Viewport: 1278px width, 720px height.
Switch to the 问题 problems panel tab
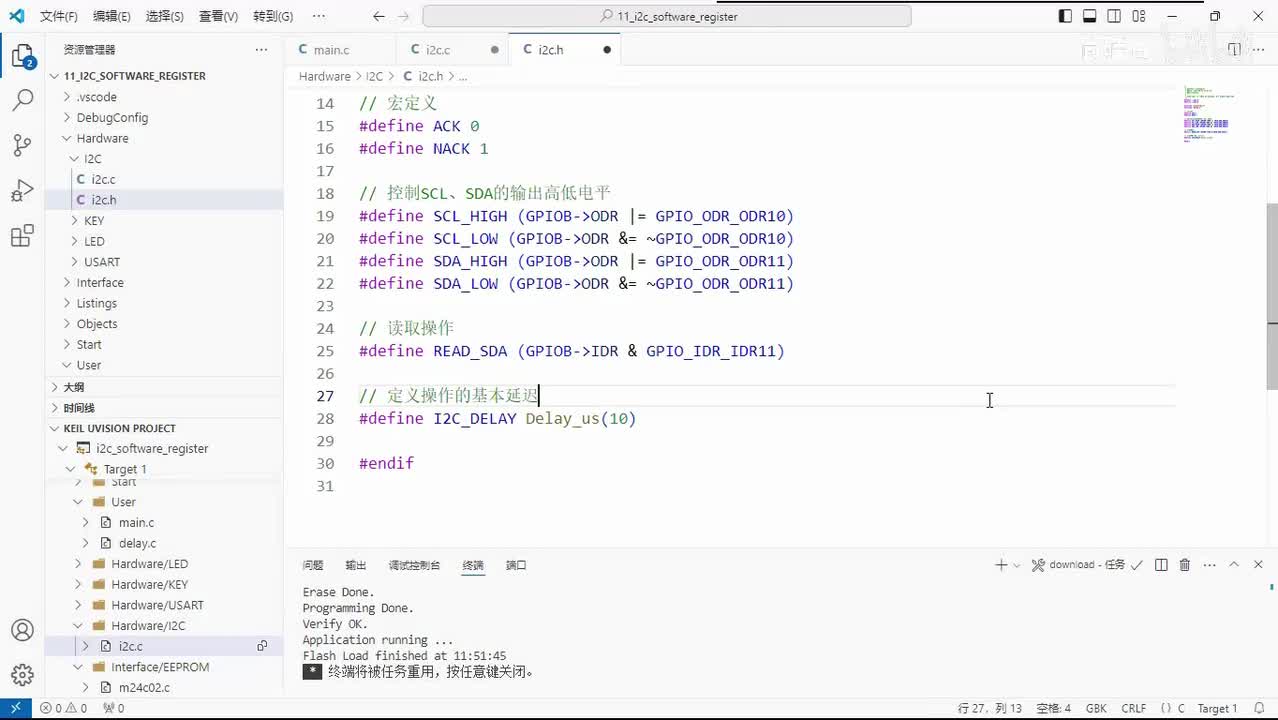coord(313,565)
